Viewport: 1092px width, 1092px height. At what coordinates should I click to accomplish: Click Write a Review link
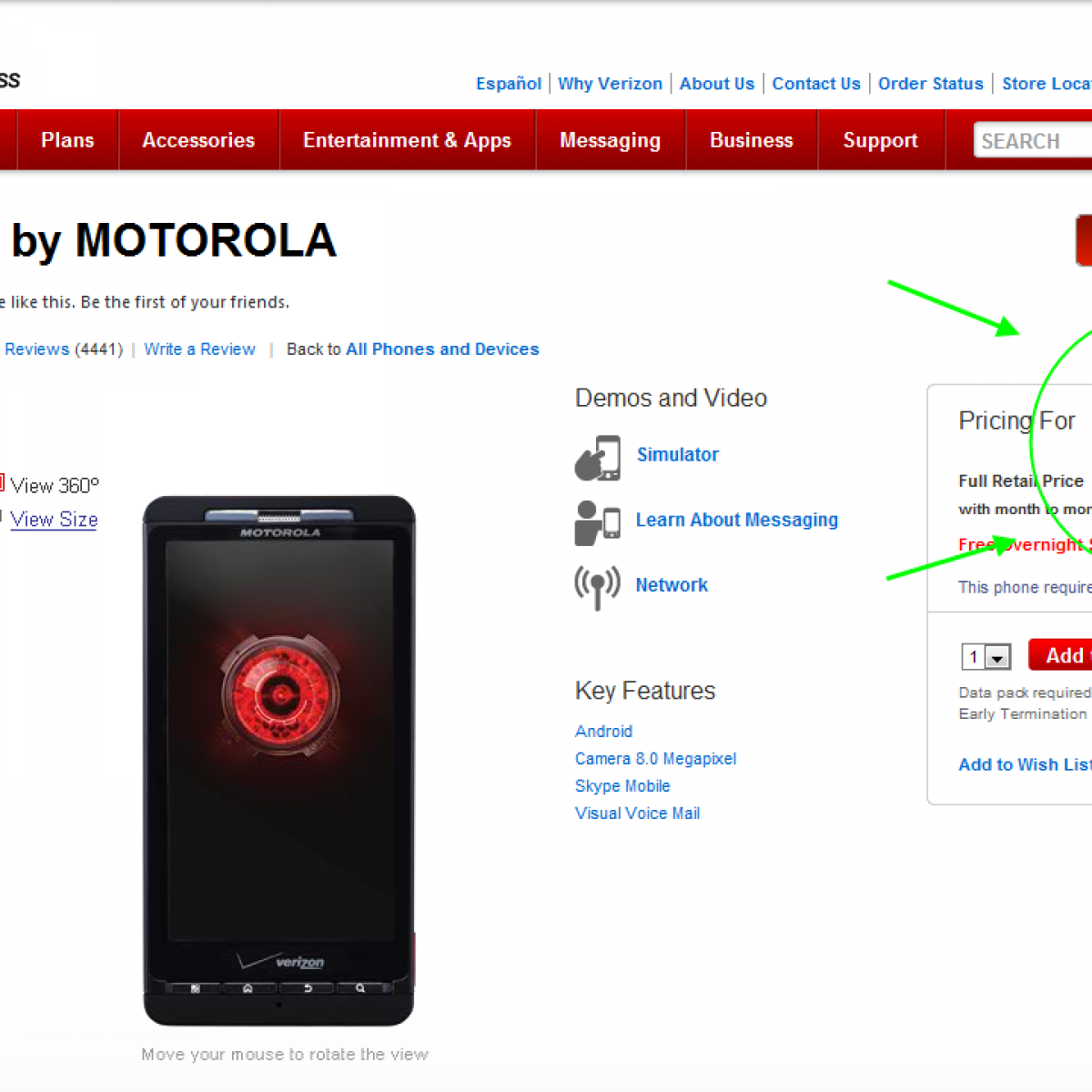[199, 349]
